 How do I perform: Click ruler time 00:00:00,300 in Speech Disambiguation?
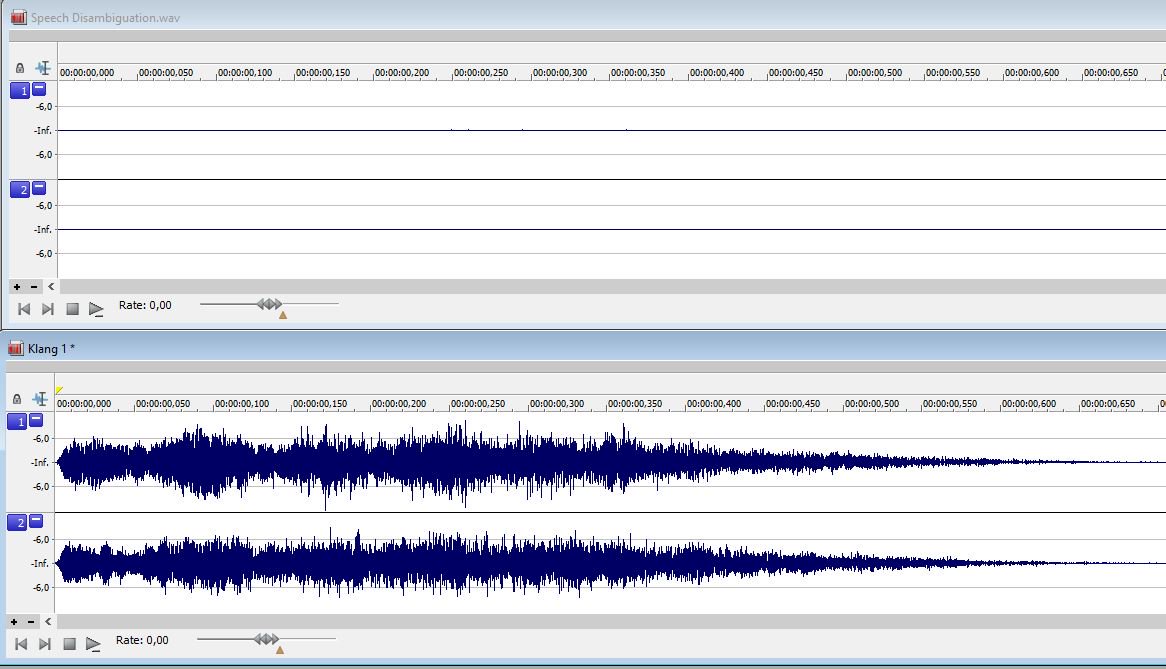point(560,73)
